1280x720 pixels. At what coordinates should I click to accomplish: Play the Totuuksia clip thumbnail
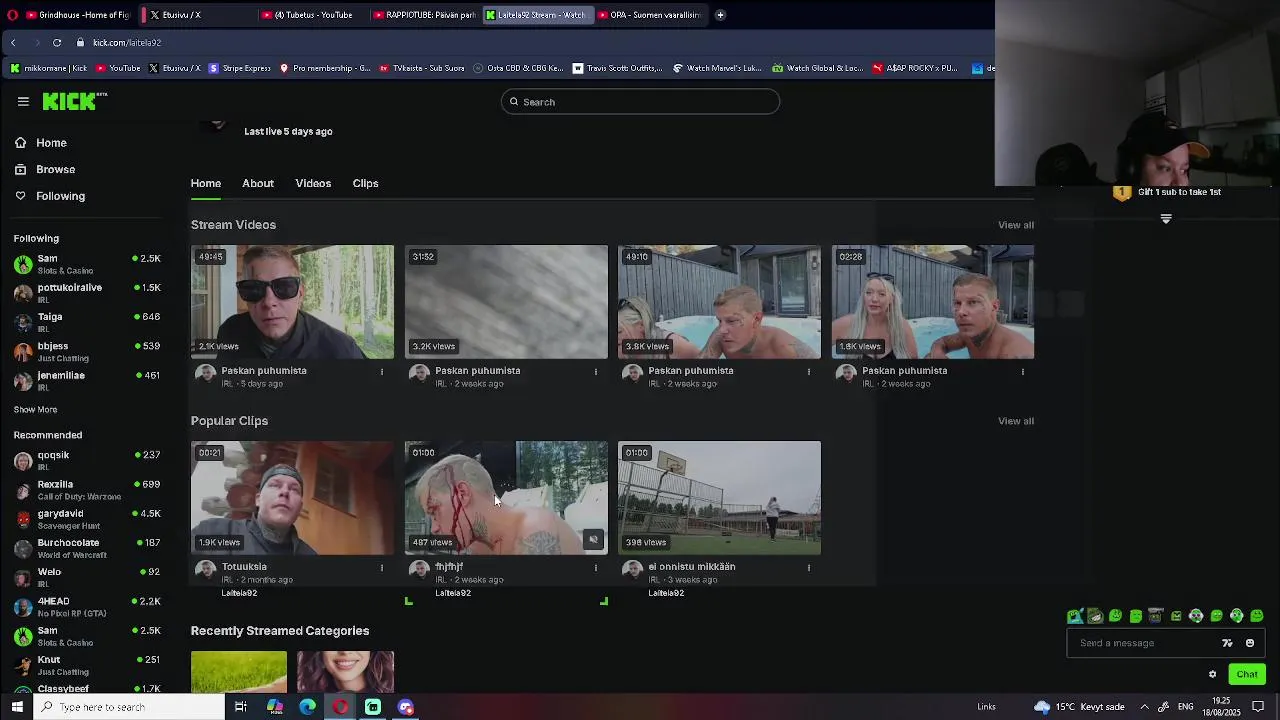point(292,498)
